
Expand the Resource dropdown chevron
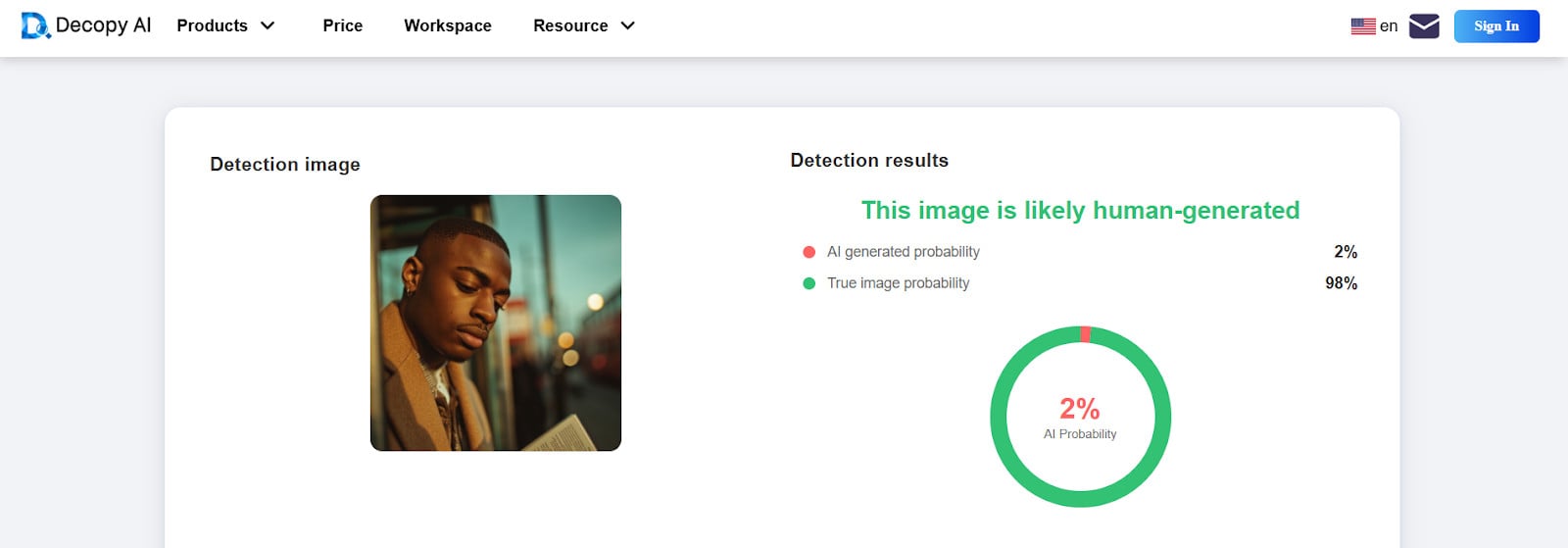pos(628,25)
